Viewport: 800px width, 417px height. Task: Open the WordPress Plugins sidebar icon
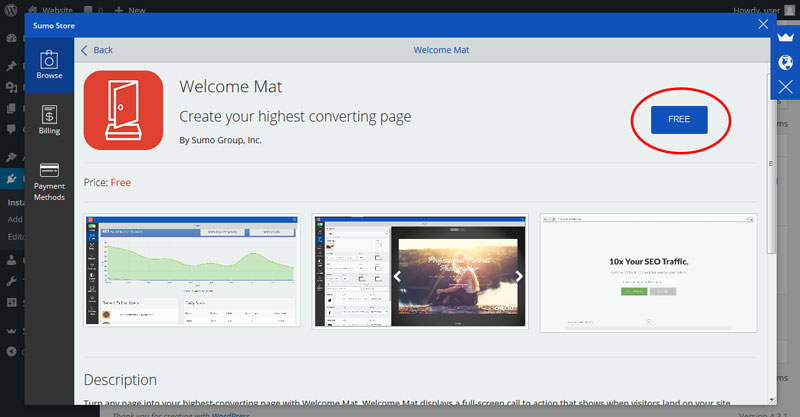point(11,179)
